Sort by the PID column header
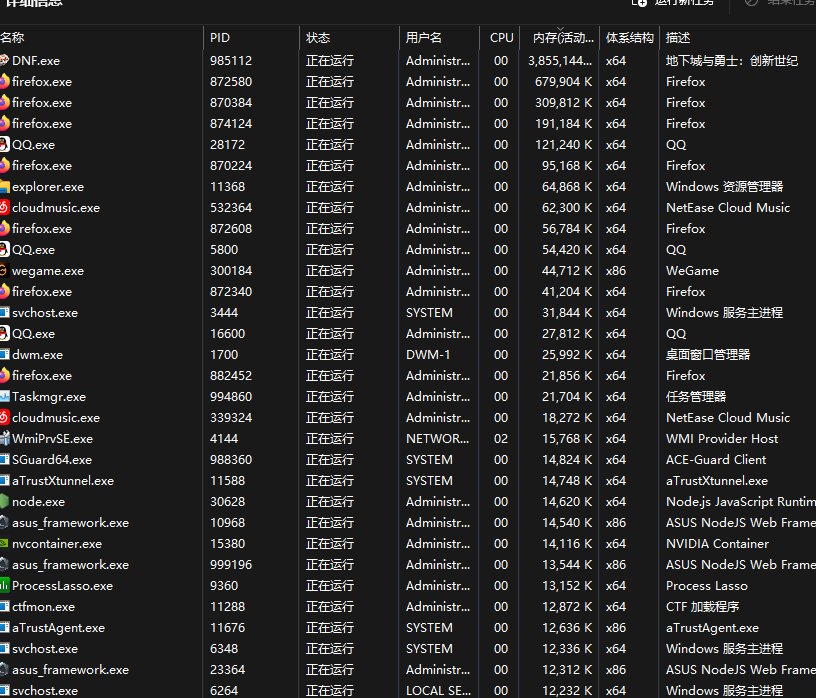 (251, 37)
